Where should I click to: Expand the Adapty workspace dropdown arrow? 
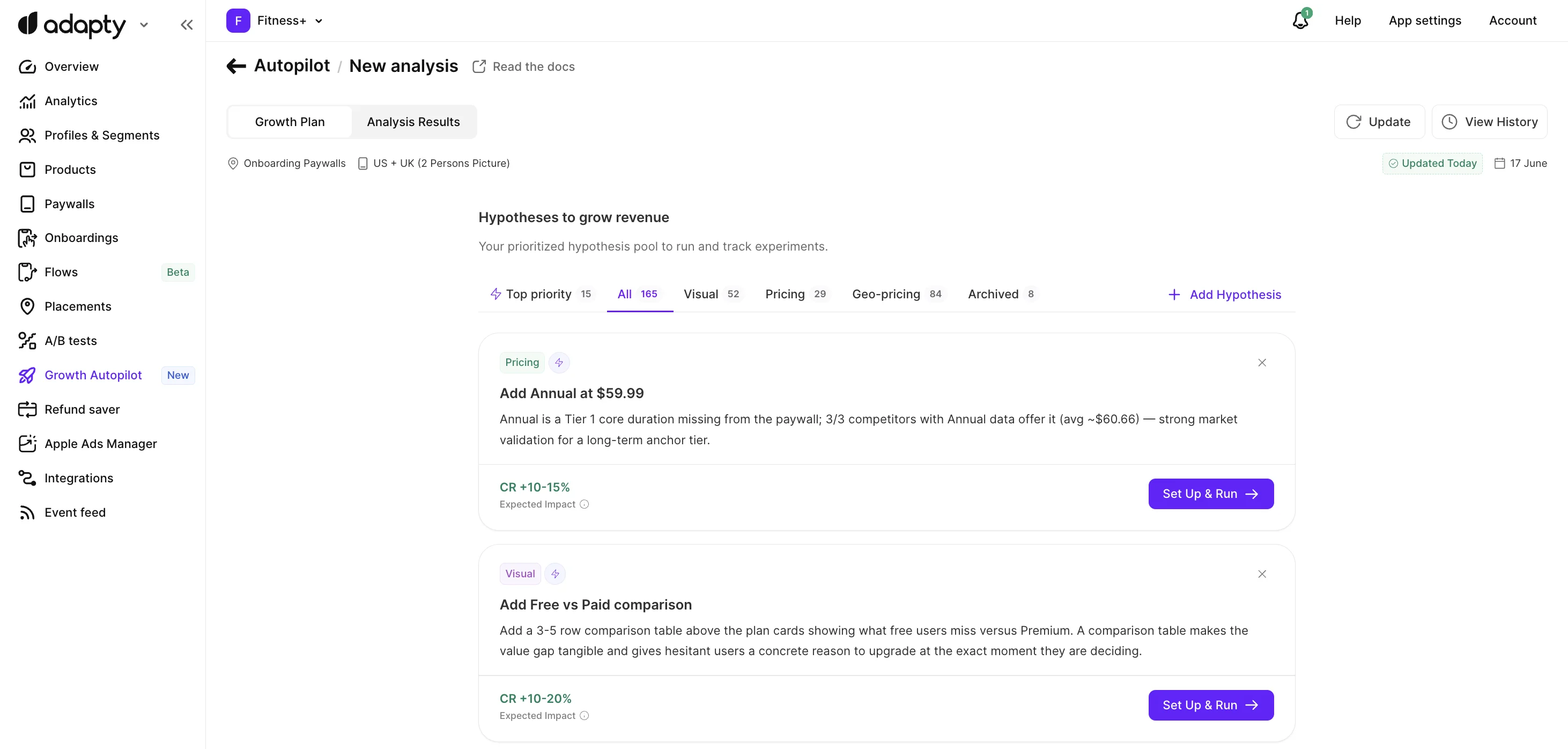pyautogui.click(x=144, y=25)
